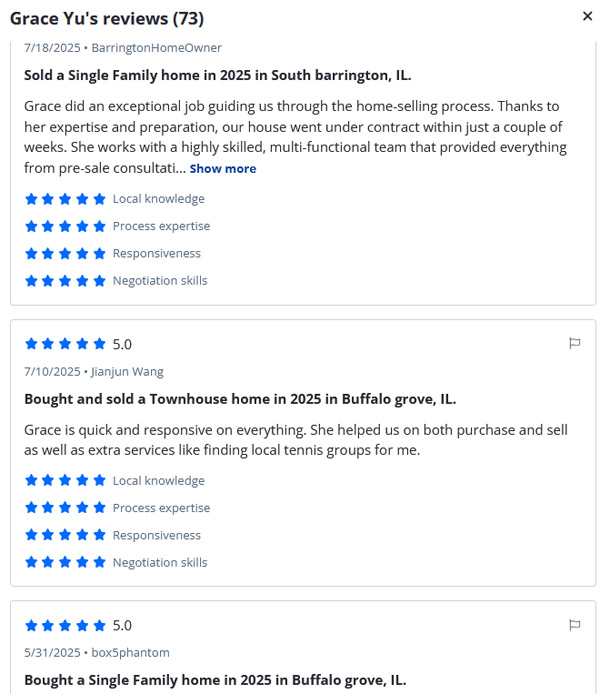Expand the BarringtonHomeOwner review with Show more

tap(223, 169)
